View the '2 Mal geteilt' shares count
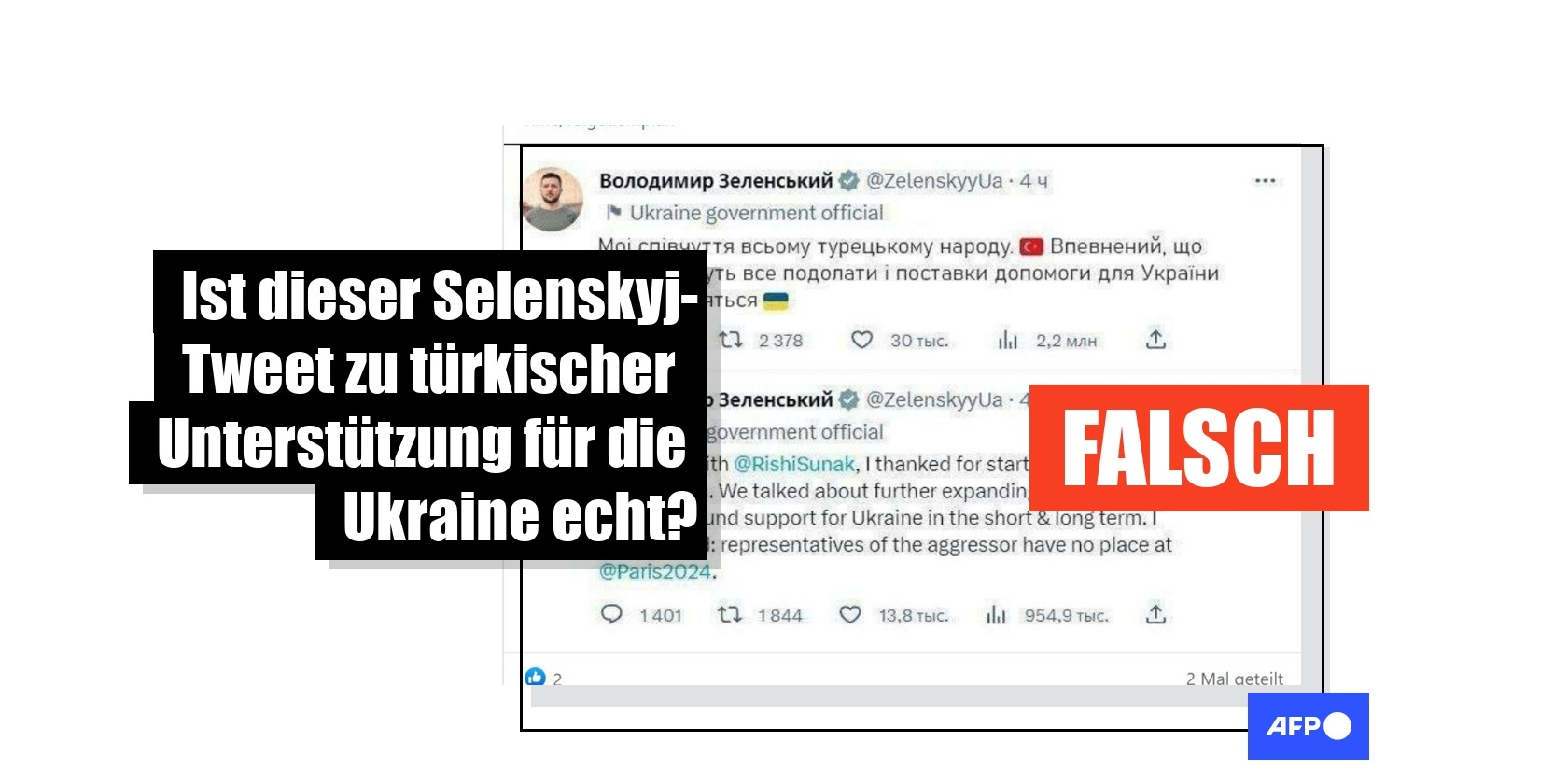 (1234, 679)
